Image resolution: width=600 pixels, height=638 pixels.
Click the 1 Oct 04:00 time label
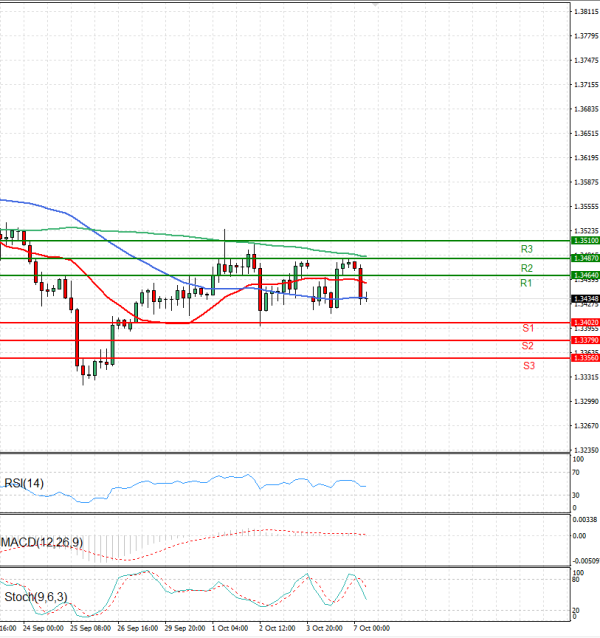pos(230,628)
